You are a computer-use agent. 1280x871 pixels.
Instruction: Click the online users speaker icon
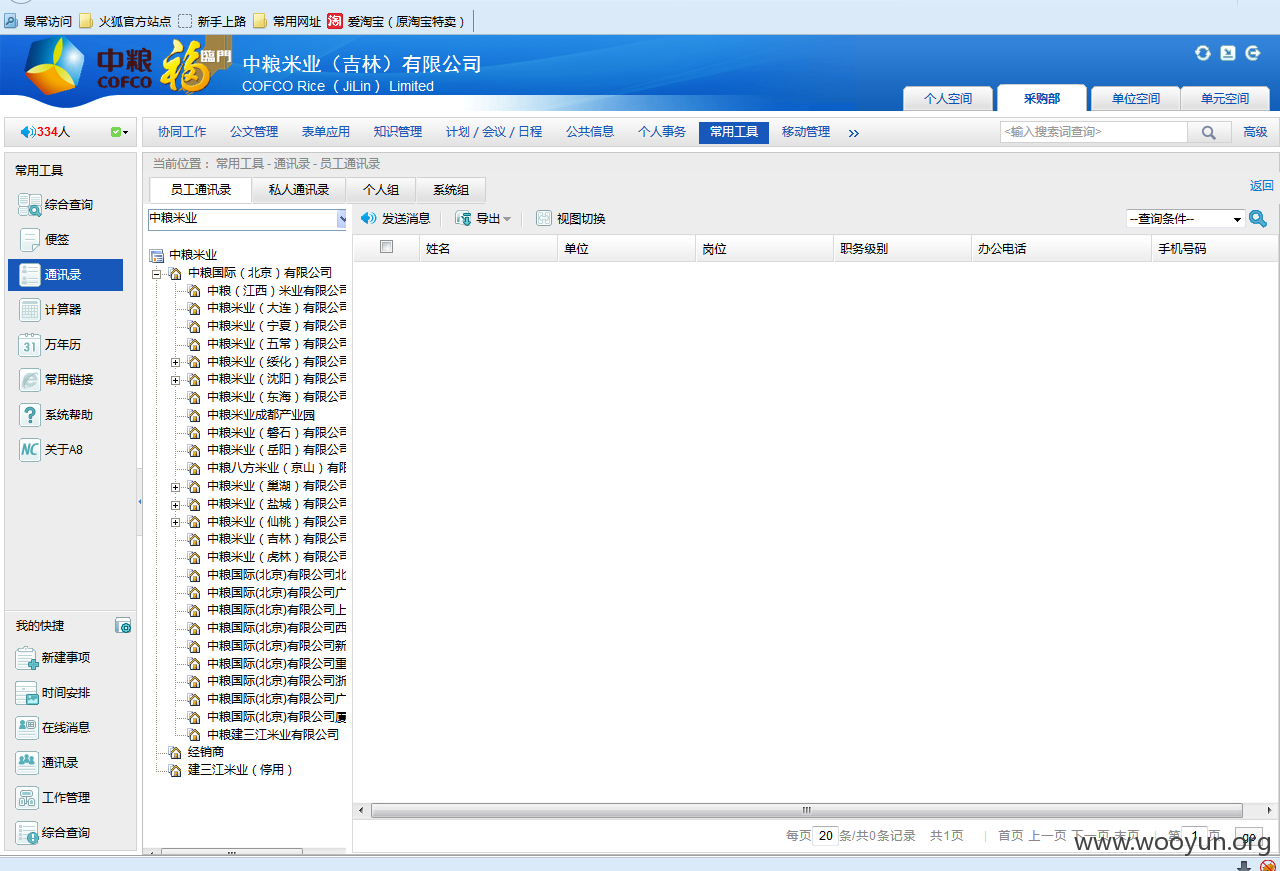coord(27,132)
